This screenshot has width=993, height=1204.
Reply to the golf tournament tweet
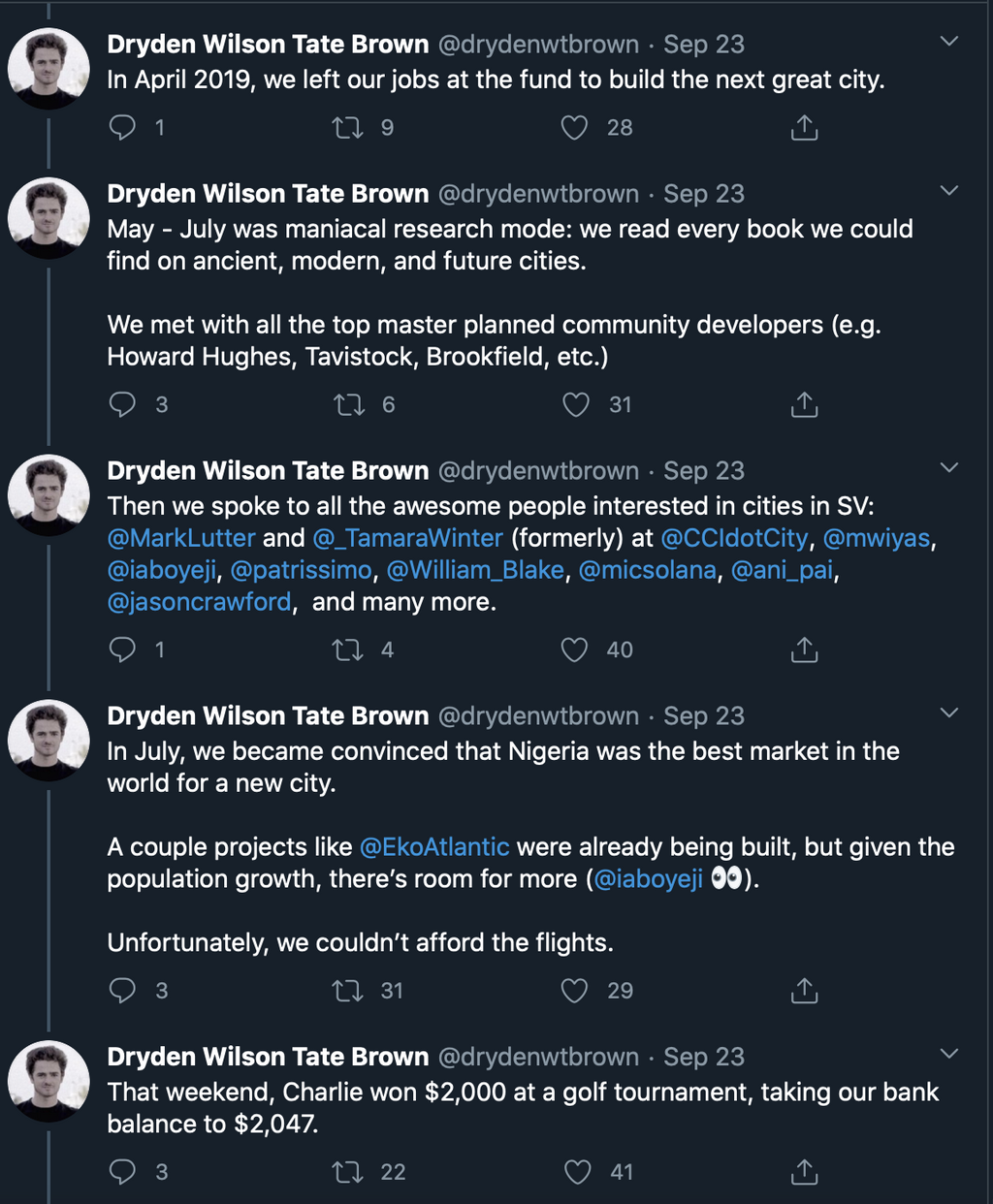(123, 1171)
